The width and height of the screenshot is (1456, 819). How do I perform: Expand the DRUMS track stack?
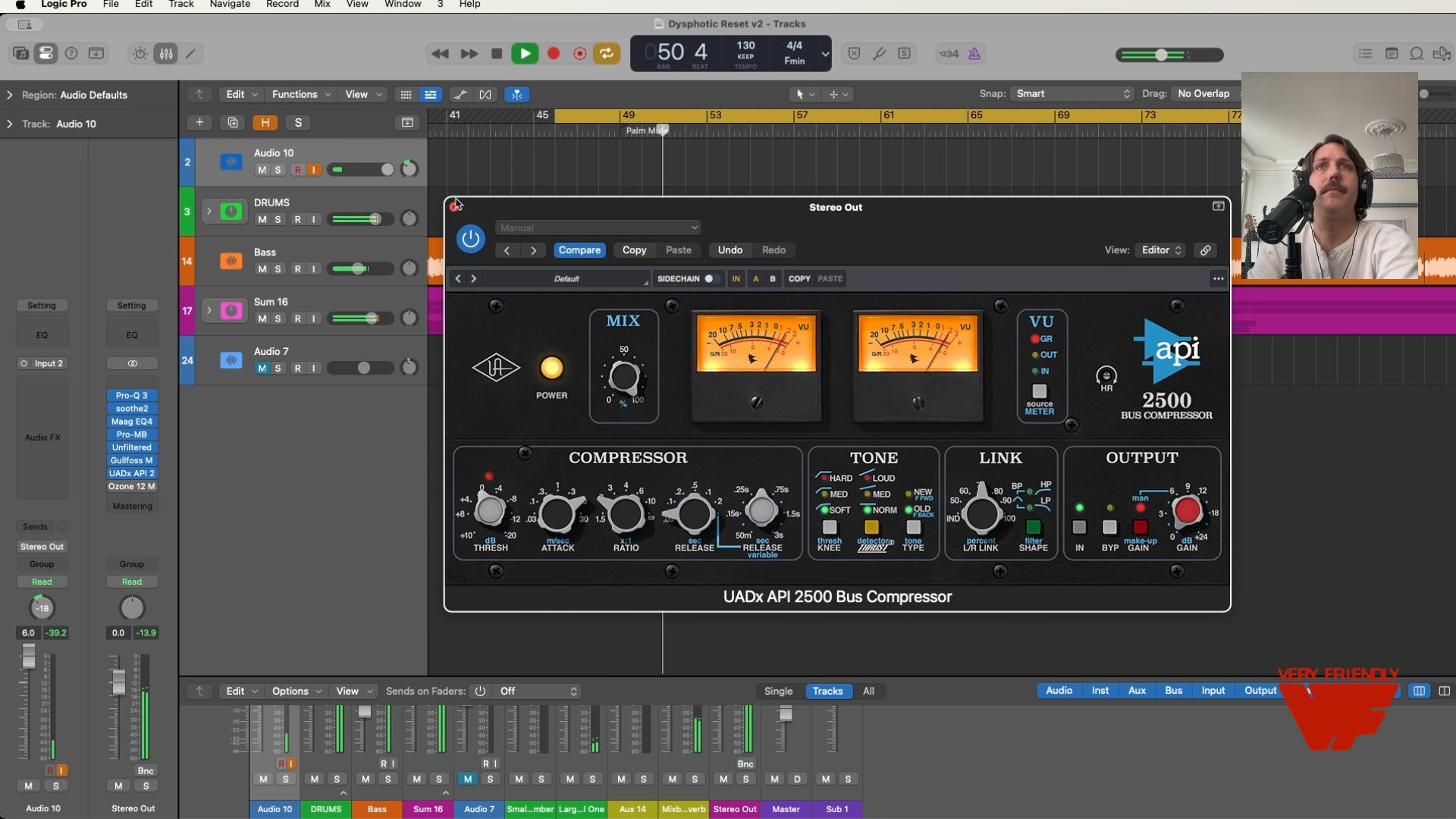(x=209, y=212)
